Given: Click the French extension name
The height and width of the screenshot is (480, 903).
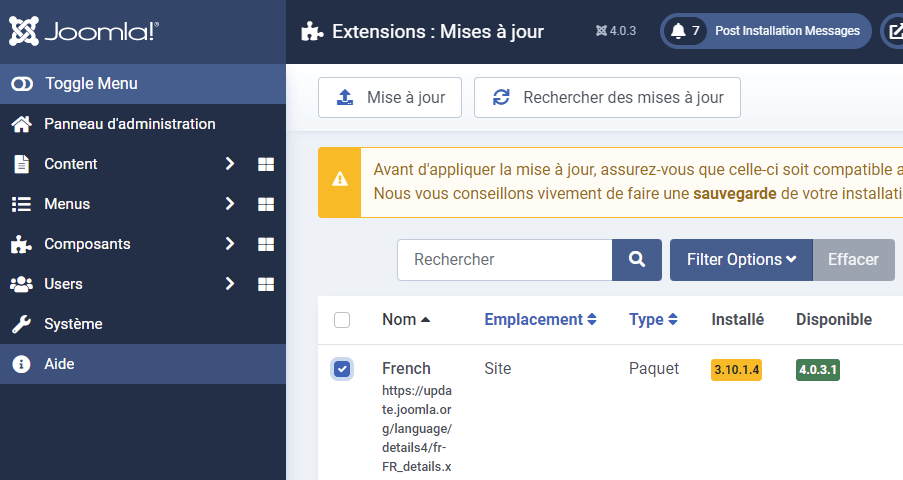Looking at the screenshot, I should tap(407, 369).
